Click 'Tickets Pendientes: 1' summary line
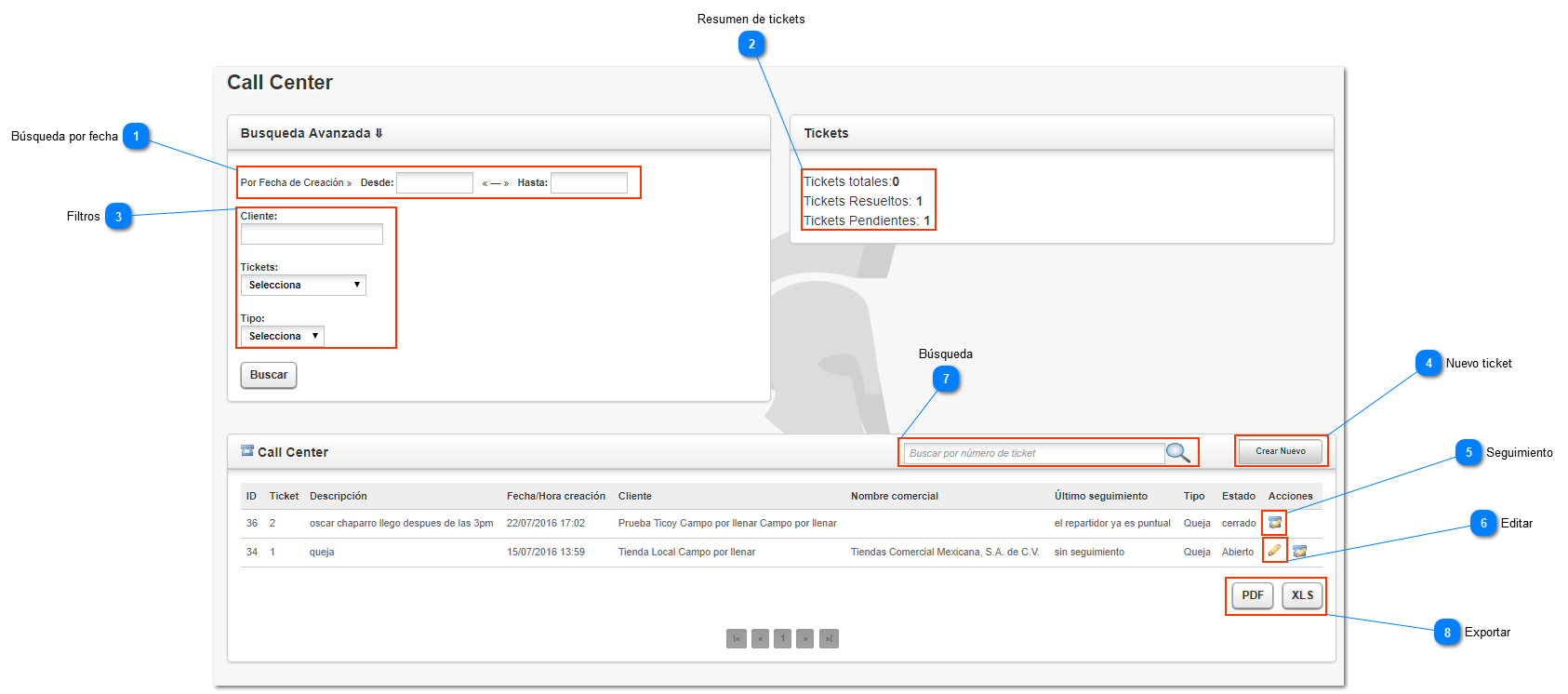Image resolution: width=1568 pixels, height=694 pixels. [x=867, y=220]
